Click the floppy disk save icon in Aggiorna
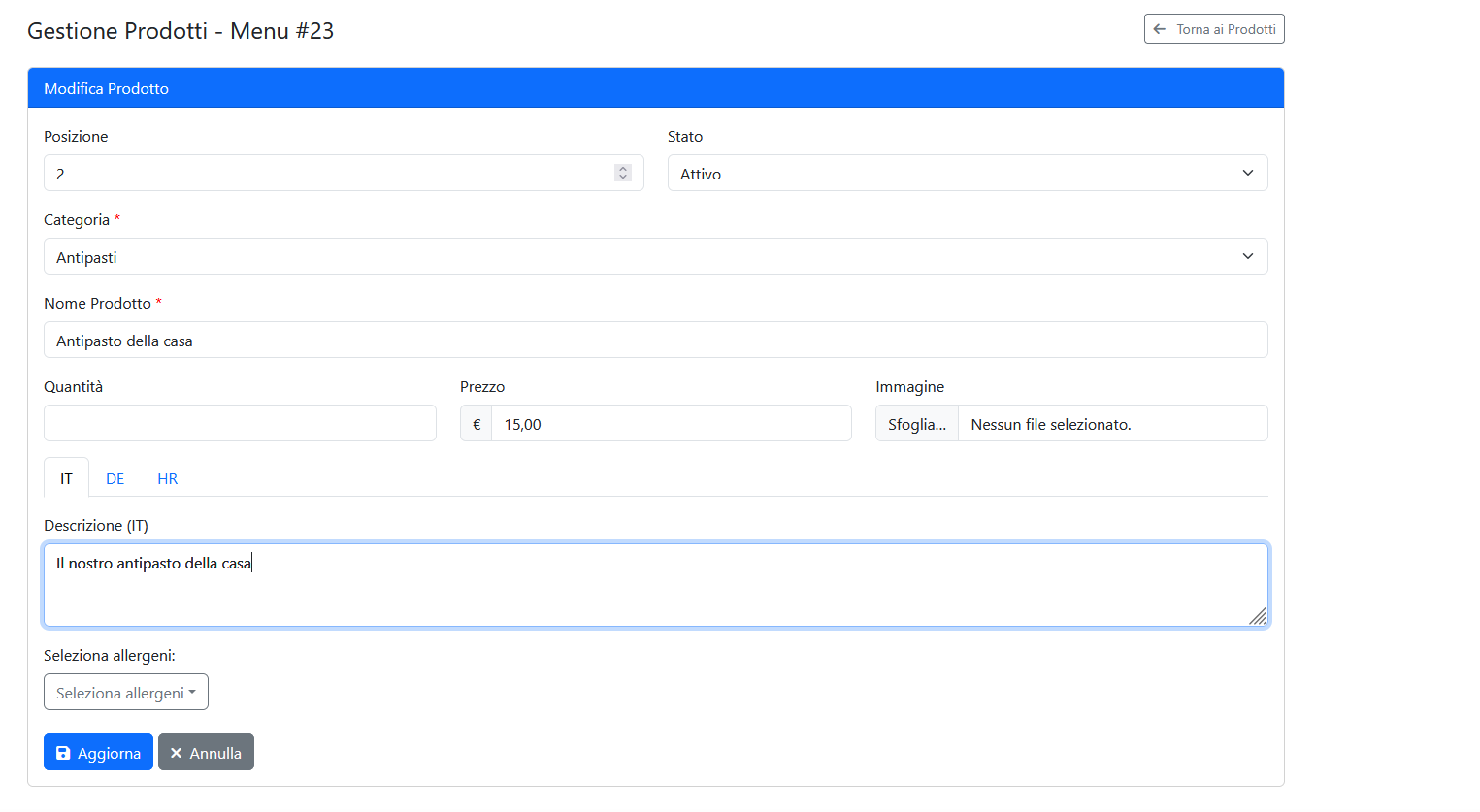This screenshot has height=812, width=1480. pyautogui.click(x=63, y=753)
